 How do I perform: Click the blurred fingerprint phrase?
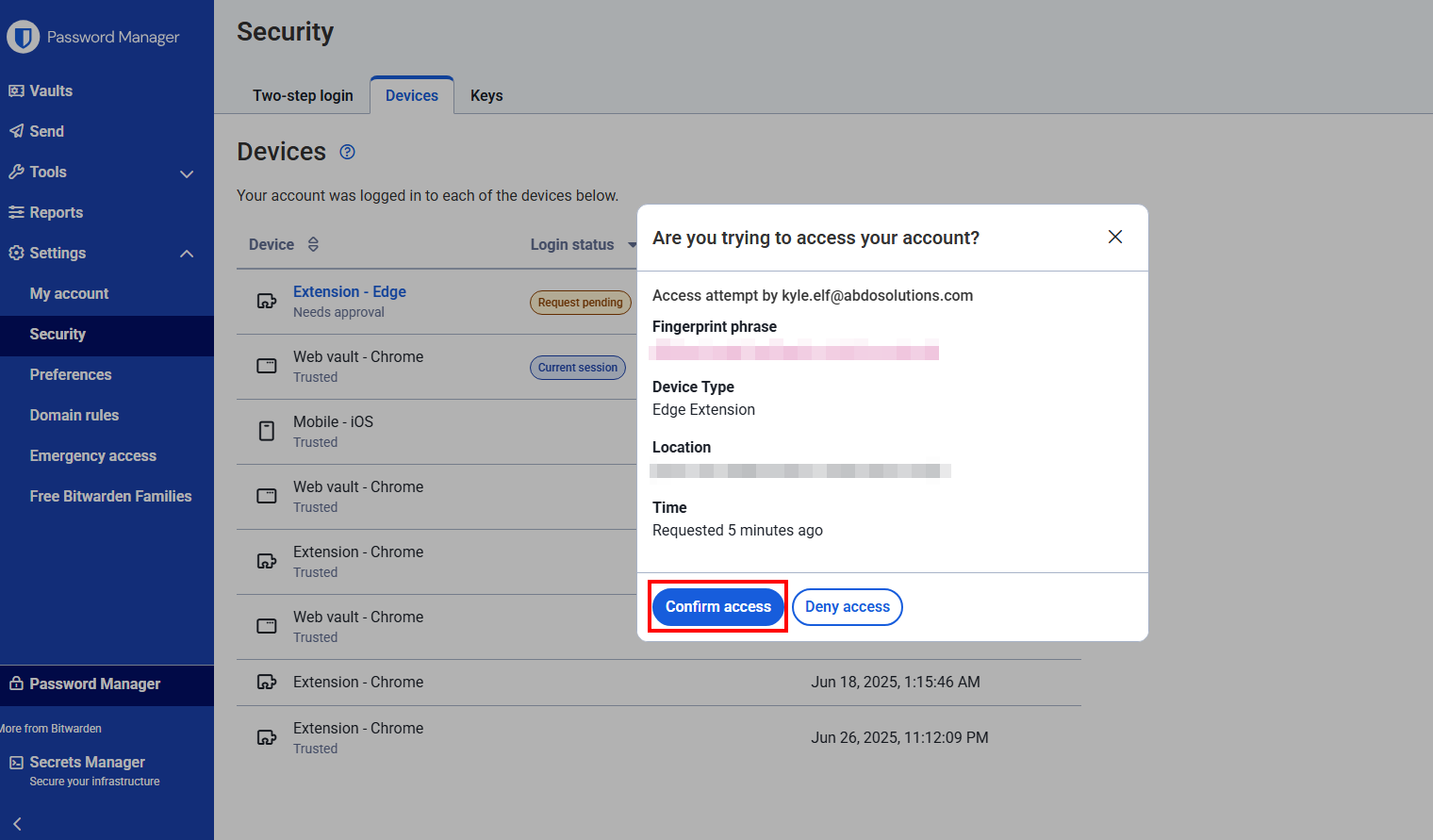tap(794, 350)
